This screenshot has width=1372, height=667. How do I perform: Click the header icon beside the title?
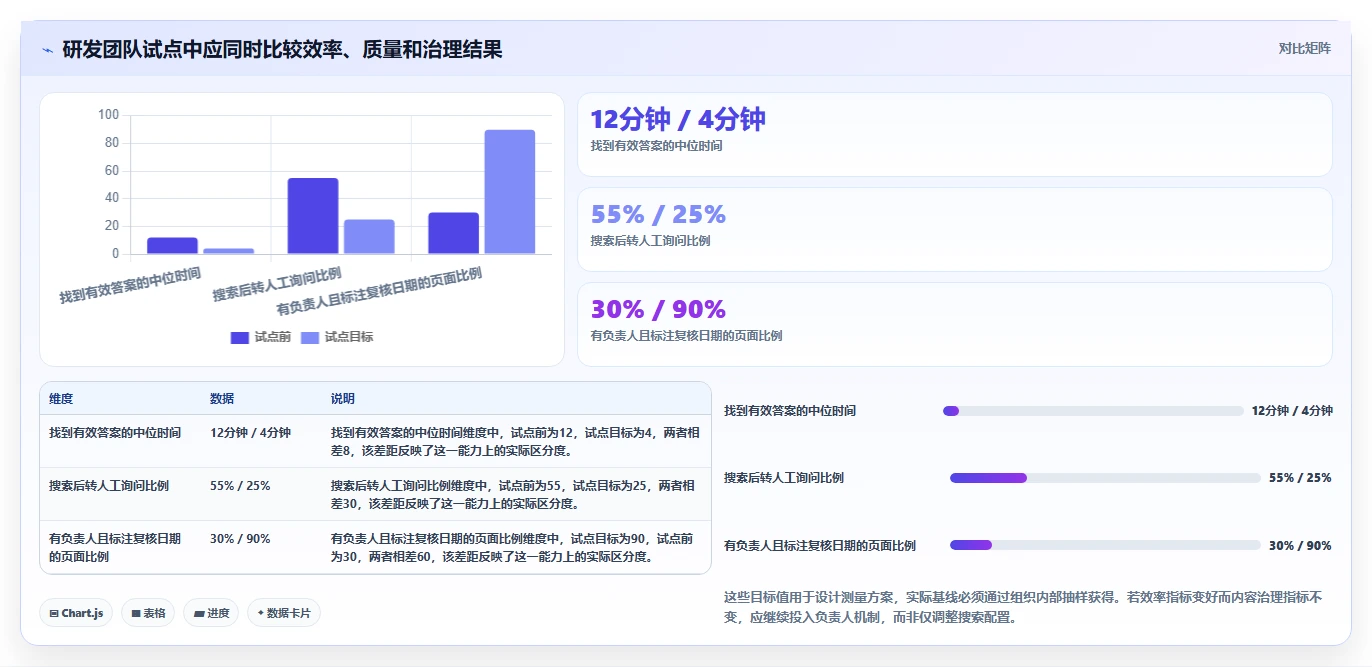pos(47,50)
